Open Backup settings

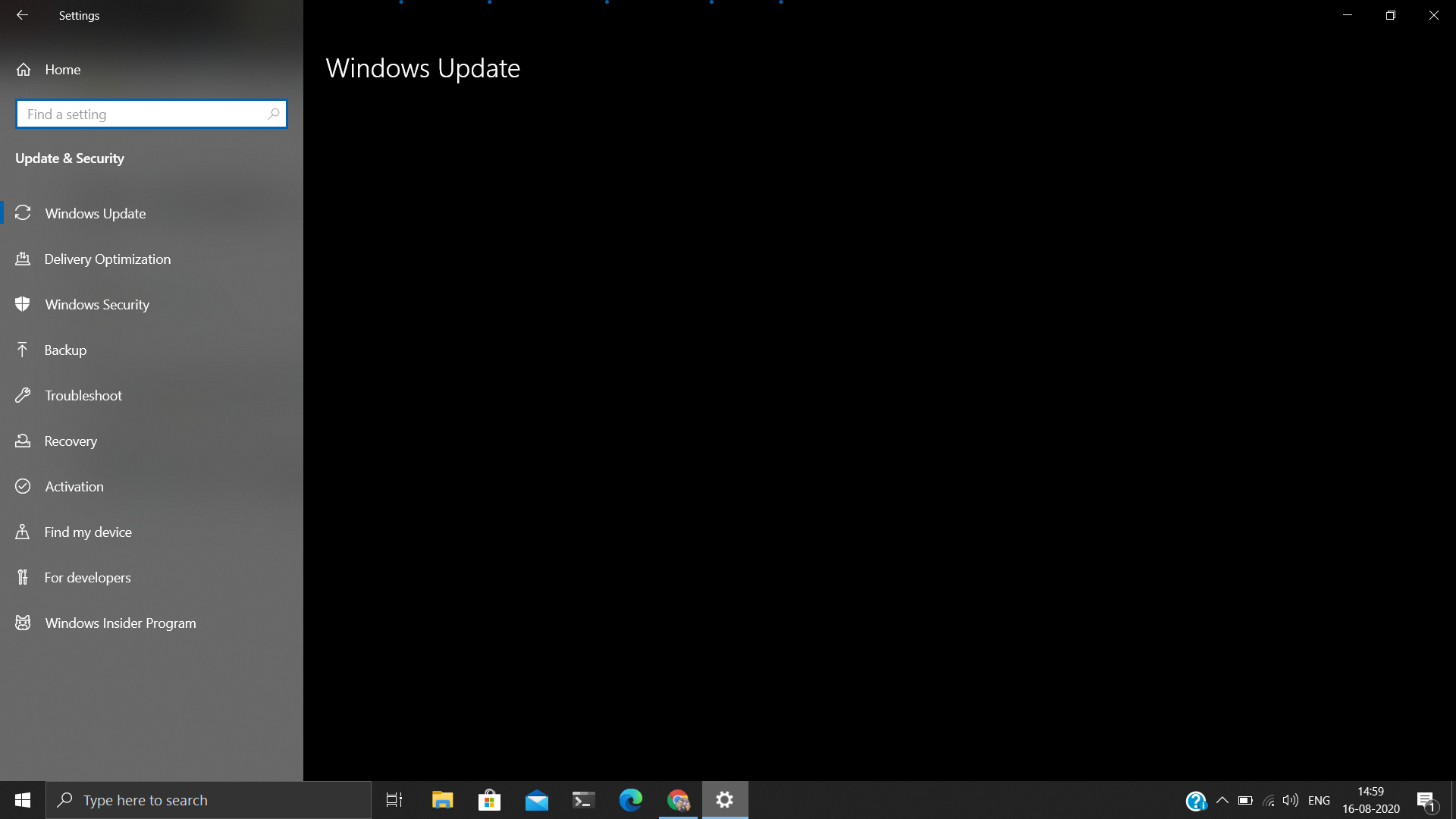(152, 350)
